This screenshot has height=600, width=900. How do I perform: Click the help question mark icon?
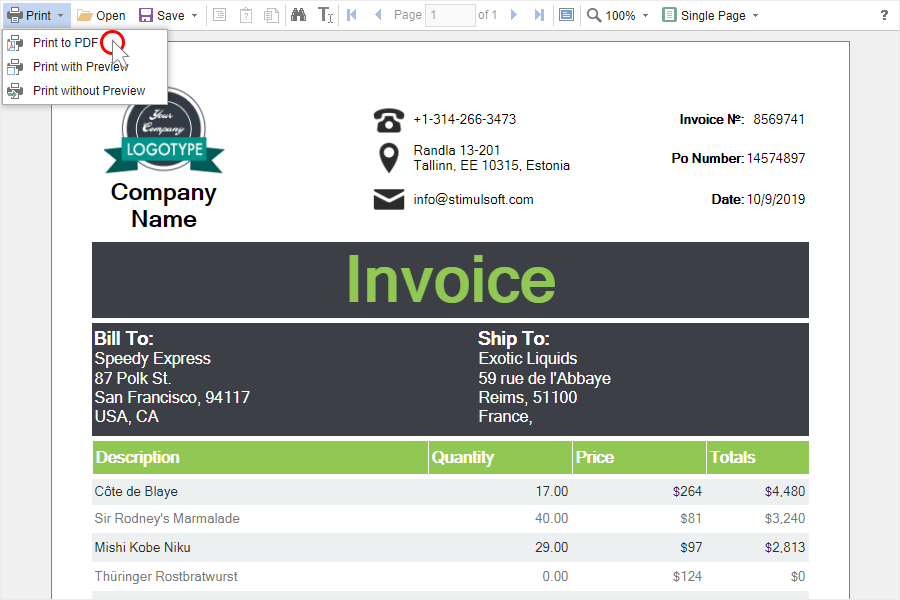(884, 16)
